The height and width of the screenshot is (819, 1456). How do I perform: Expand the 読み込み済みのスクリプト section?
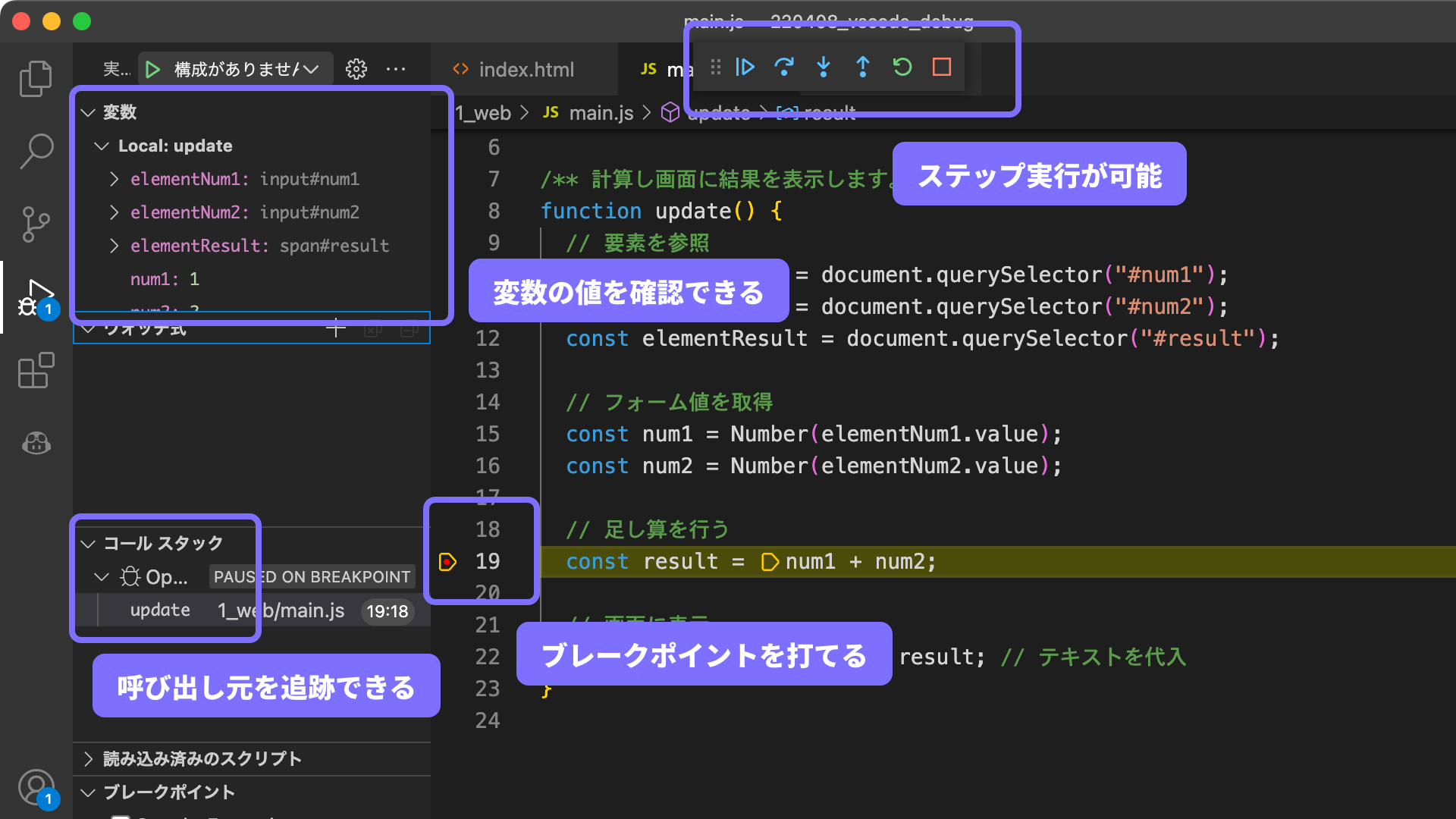tap(202, 759)
